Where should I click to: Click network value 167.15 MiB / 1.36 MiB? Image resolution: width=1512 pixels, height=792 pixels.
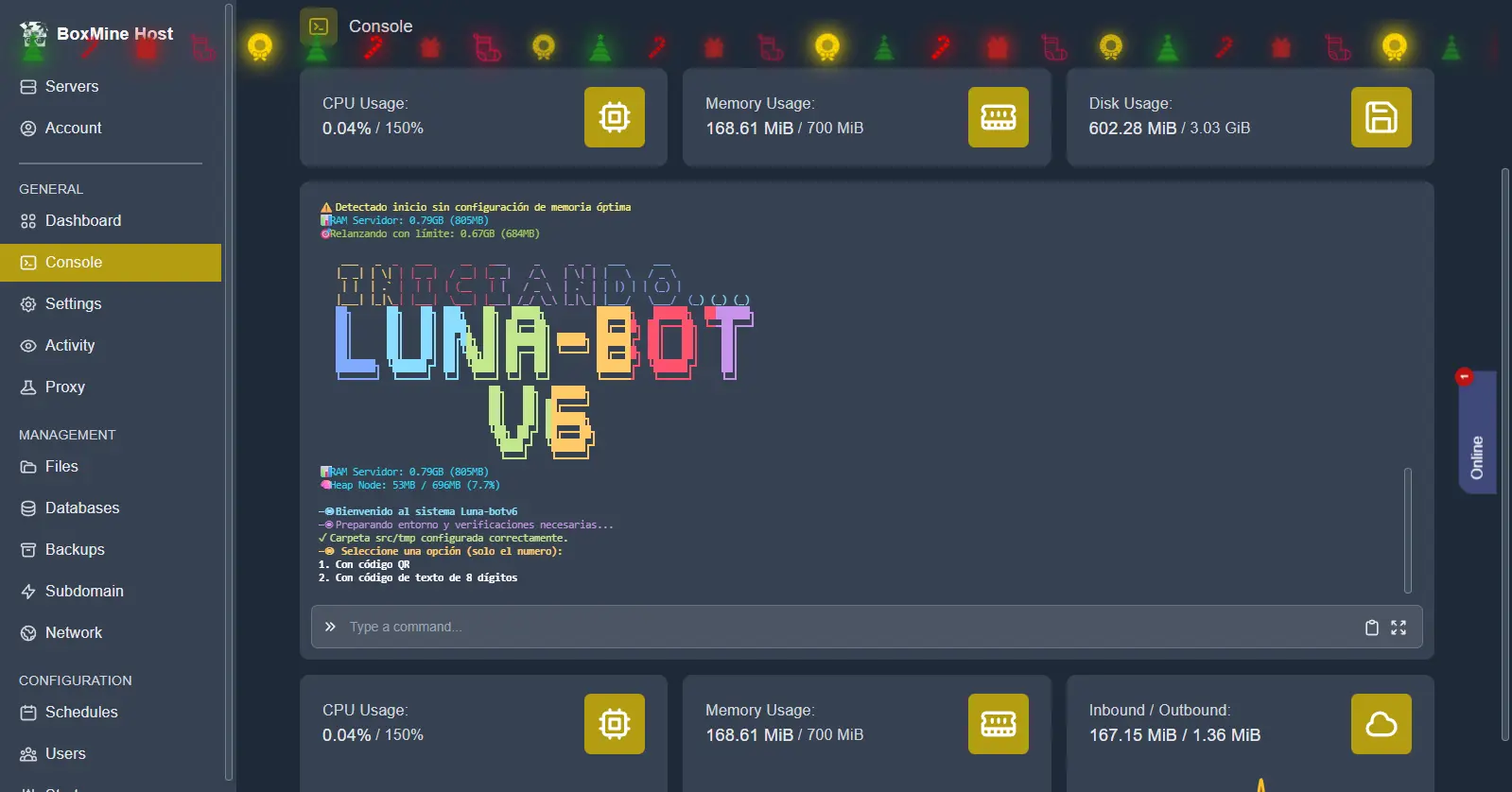point(1174,734)
